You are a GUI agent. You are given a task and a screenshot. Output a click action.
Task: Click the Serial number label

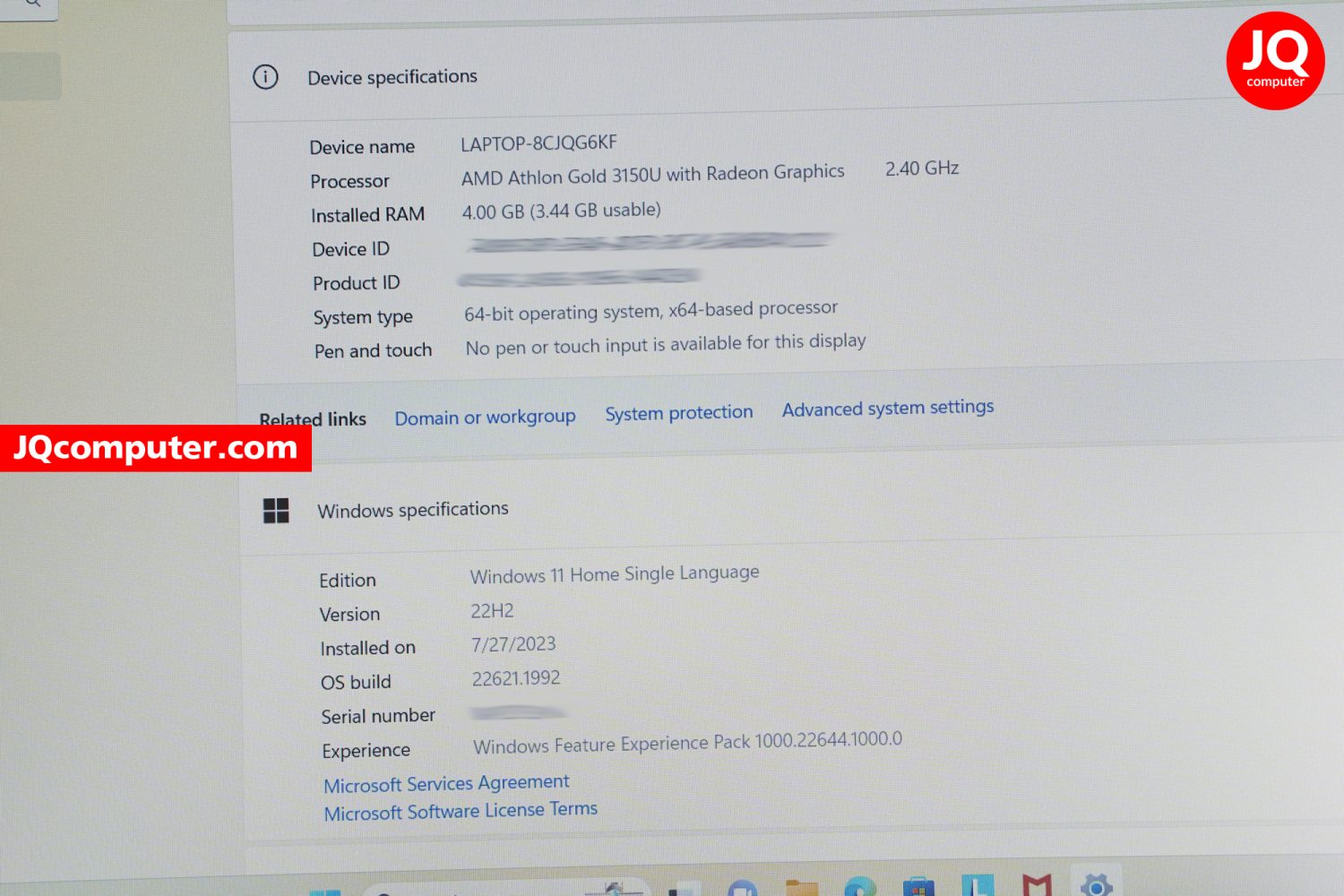(378, 716)
